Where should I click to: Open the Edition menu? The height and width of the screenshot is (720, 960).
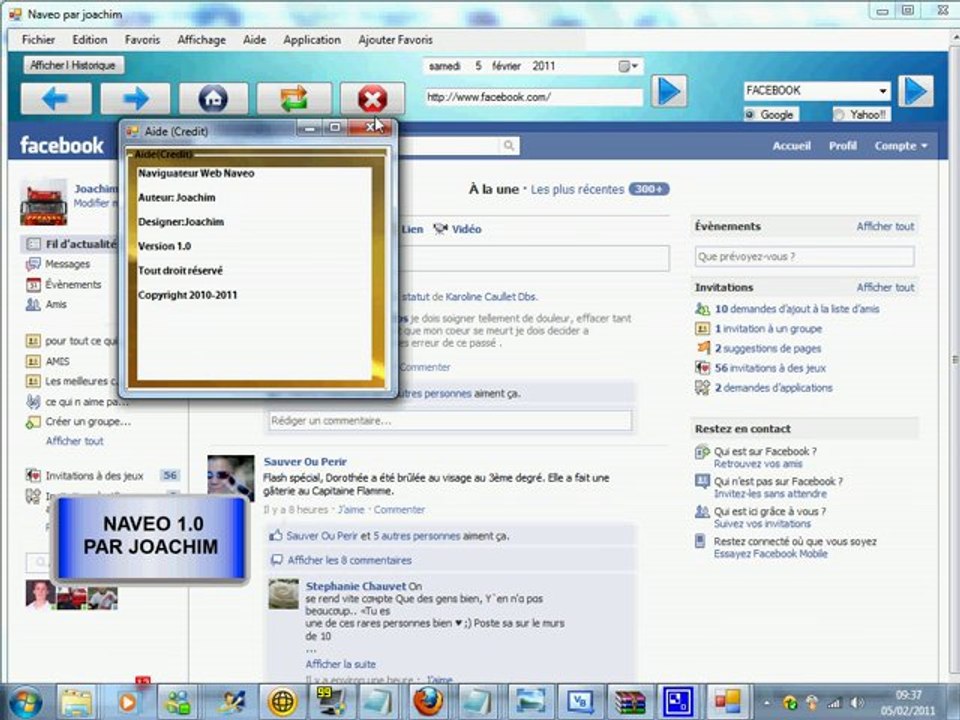tap(89, 40)
